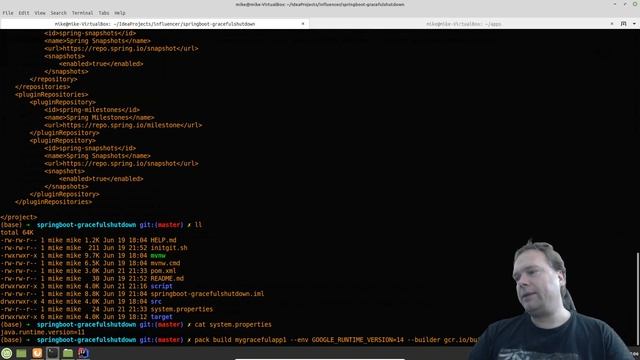Maximize the terminal window
640x360 pixels.
[x=625, y=4]
